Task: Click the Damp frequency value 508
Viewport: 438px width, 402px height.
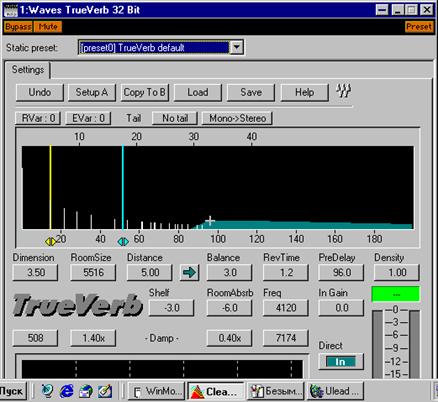Action: point(35,338)
